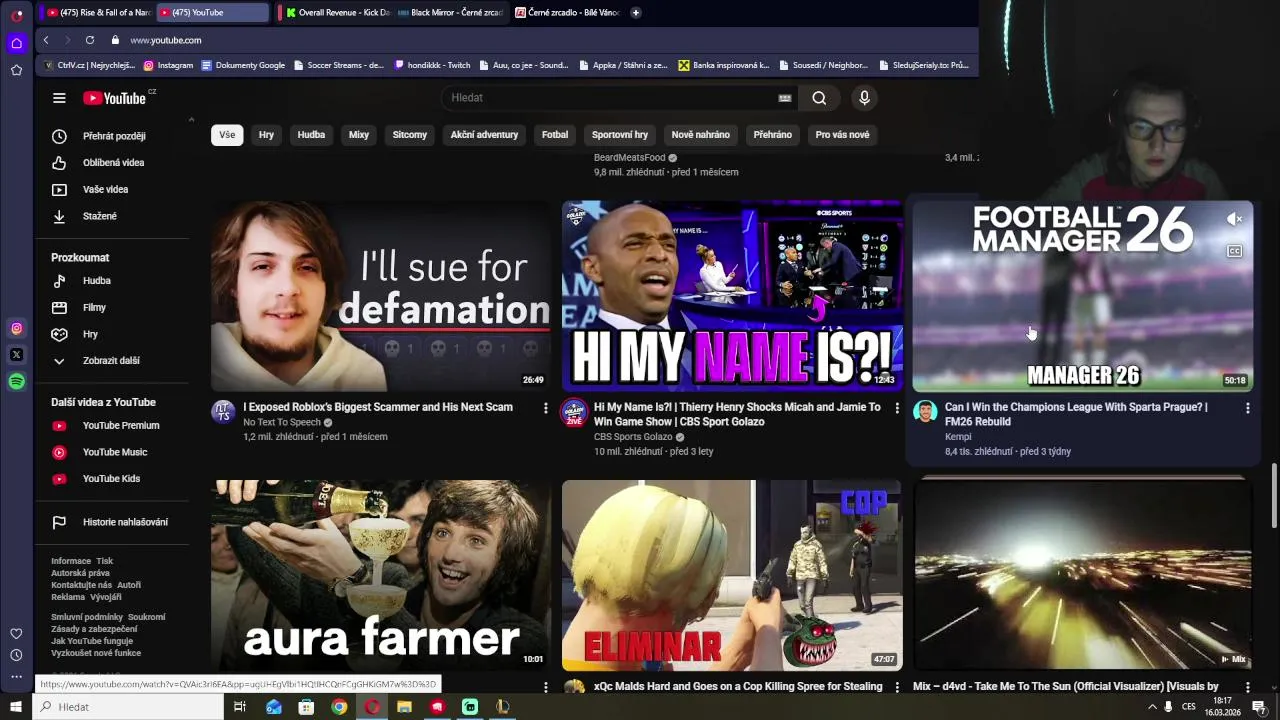Open Windows Start menu
The height and width of the screenshot is (720, 1280).
point(16,707)
